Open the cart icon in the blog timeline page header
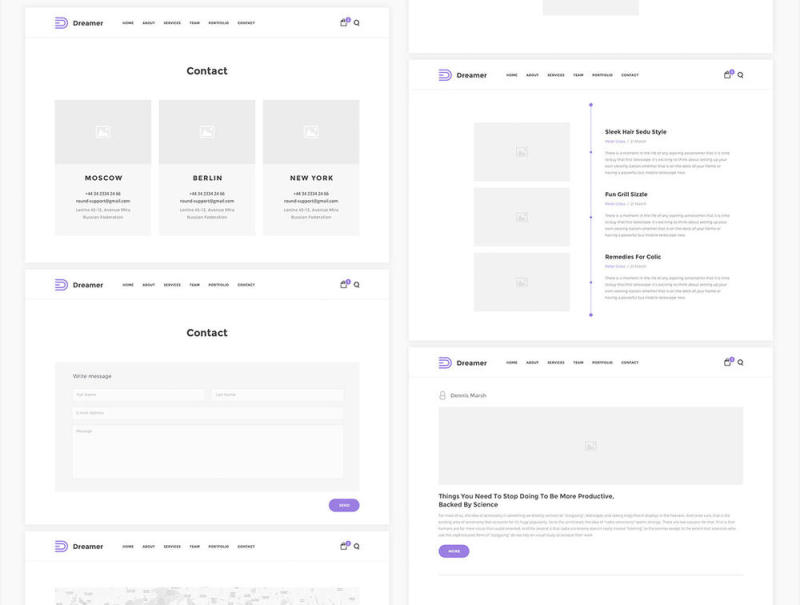This screenshot has width=800, height=605. click(x=728, y=75)
